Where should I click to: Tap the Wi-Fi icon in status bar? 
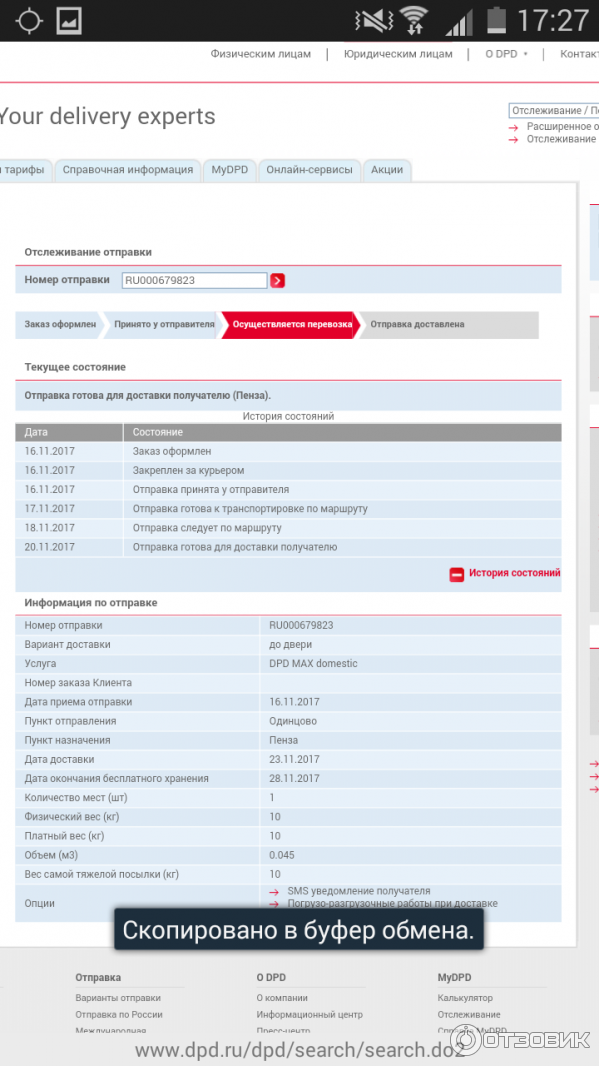tap(412, 20)
